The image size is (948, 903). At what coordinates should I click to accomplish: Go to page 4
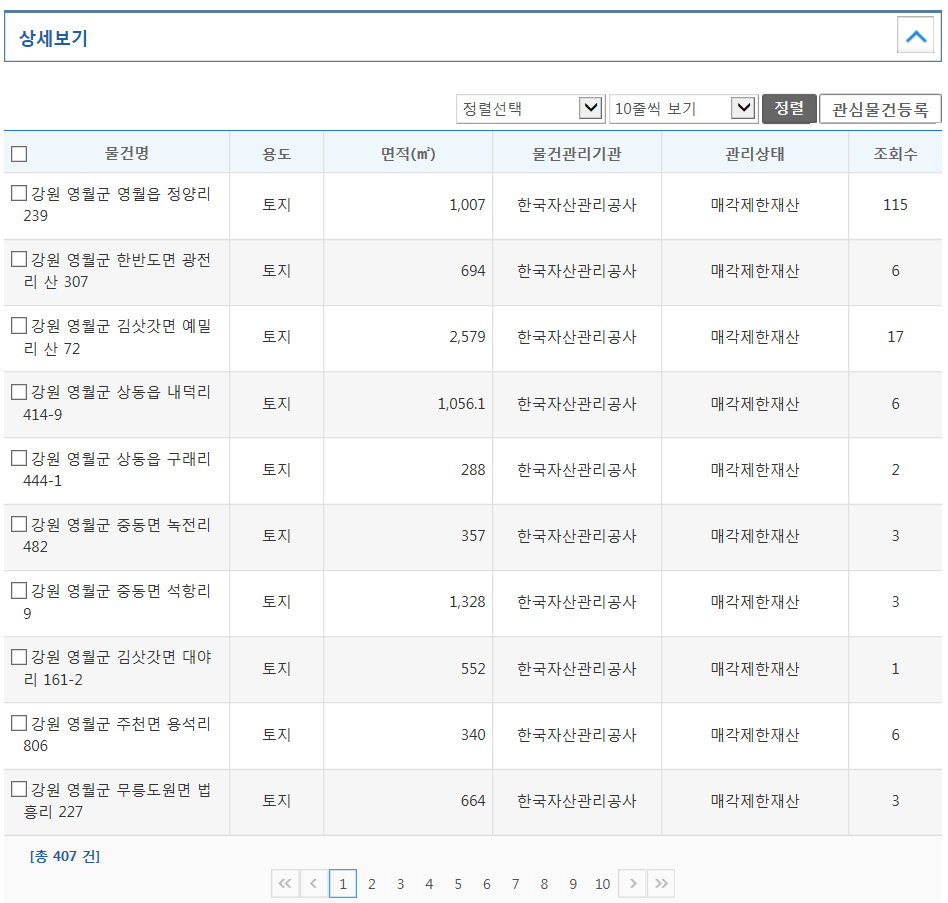click(x=429, y=884)
